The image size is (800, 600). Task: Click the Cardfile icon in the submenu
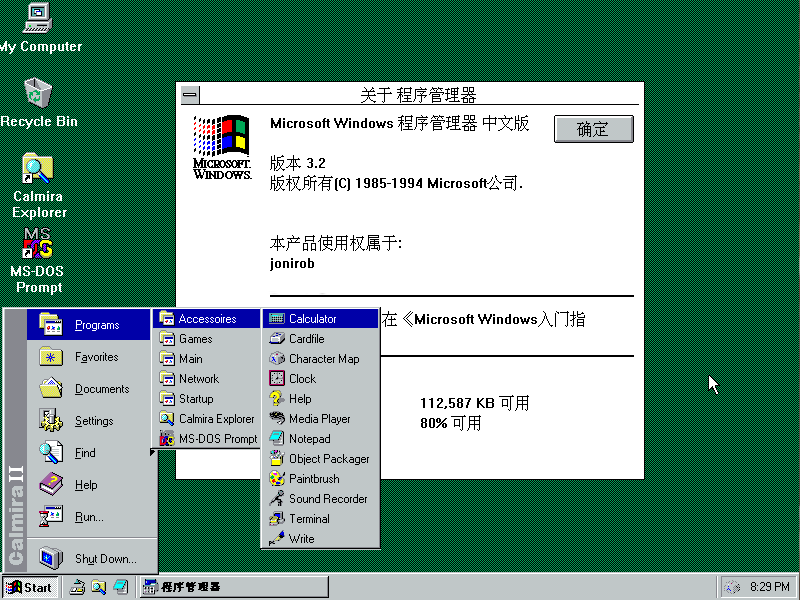click(277, 338)
